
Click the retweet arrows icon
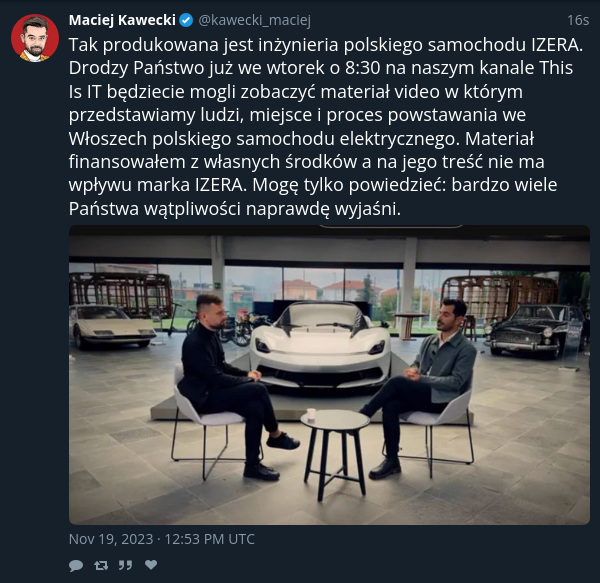pyautogui.click(x=101, y=565)
